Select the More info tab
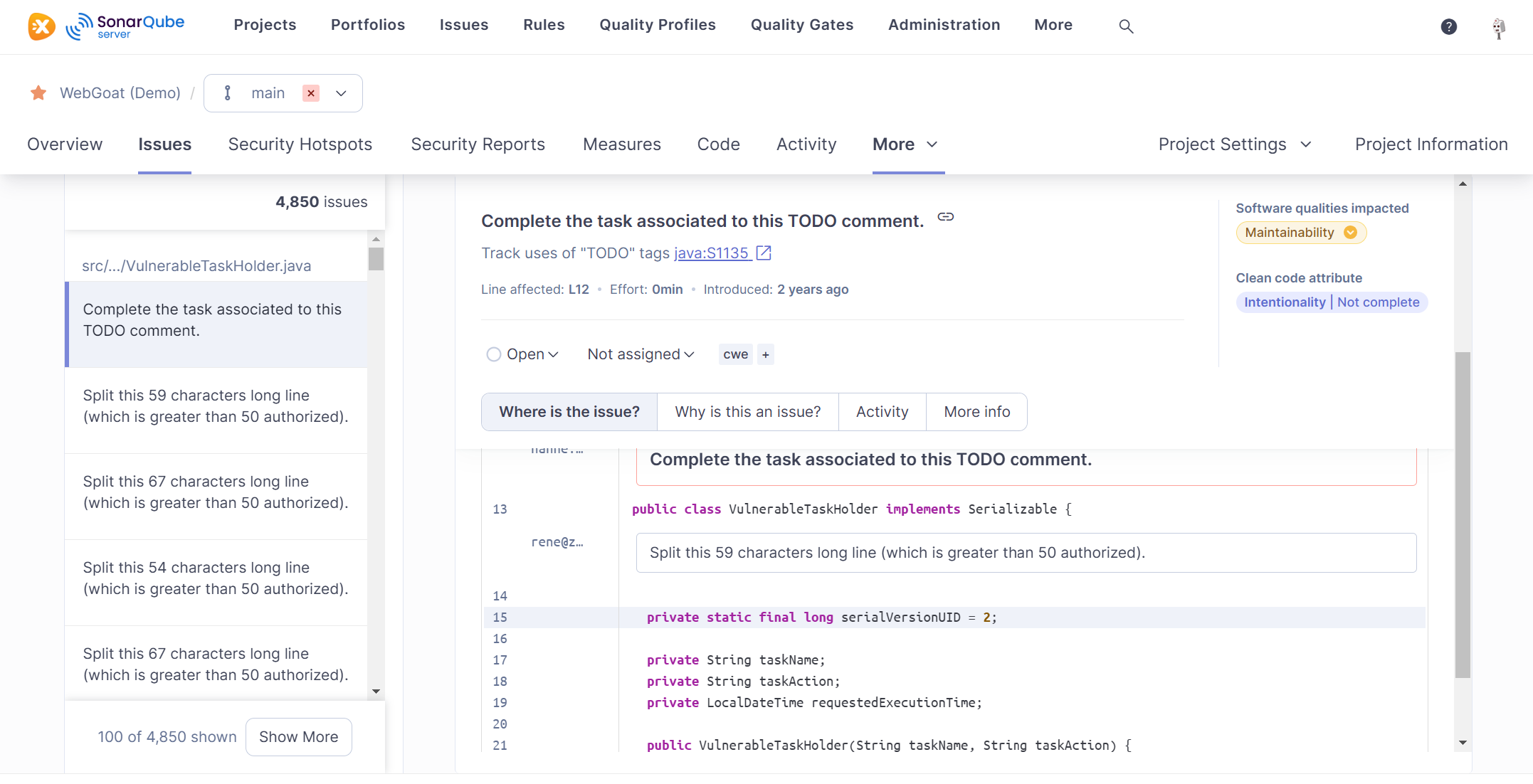1533x784 pixels. (x=977, y=412)
